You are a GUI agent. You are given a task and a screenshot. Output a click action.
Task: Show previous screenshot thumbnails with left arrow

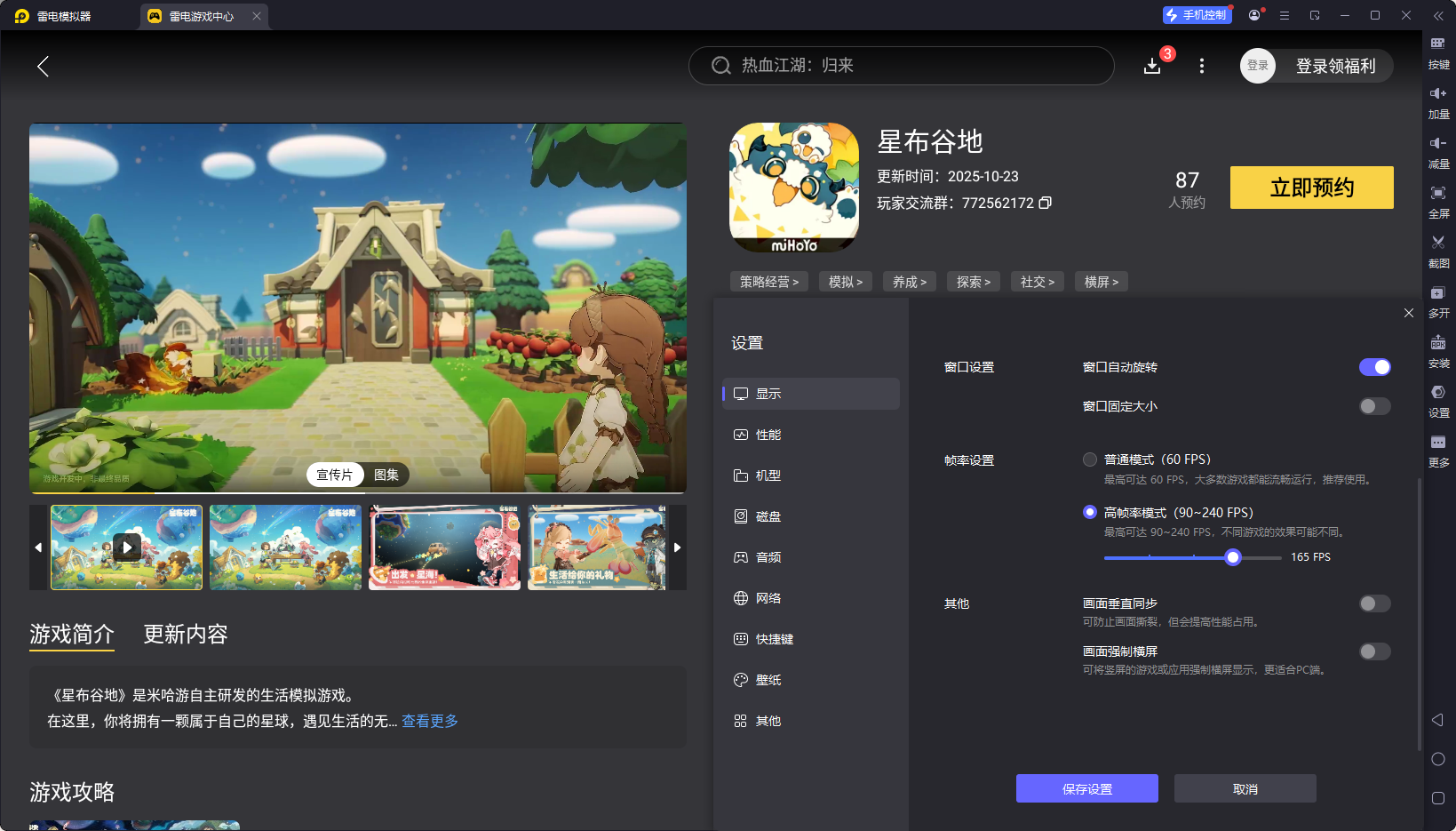(x=38, y=547)
